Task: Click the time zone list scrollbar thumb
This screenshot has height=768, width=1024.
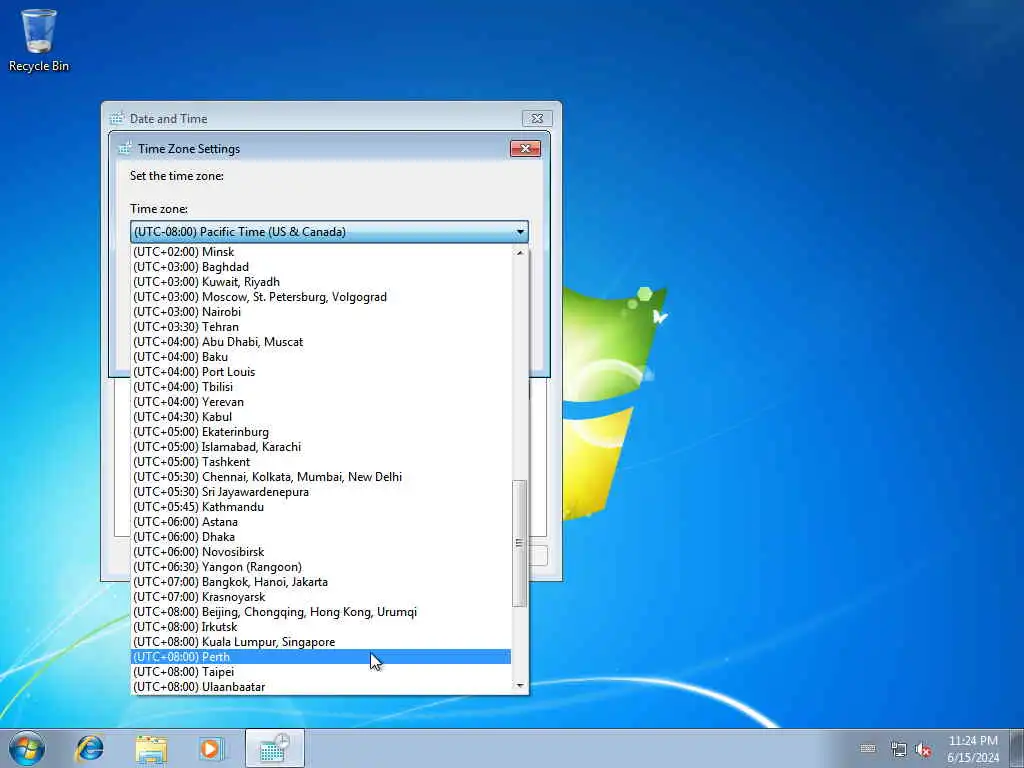Action: point(520,543)
